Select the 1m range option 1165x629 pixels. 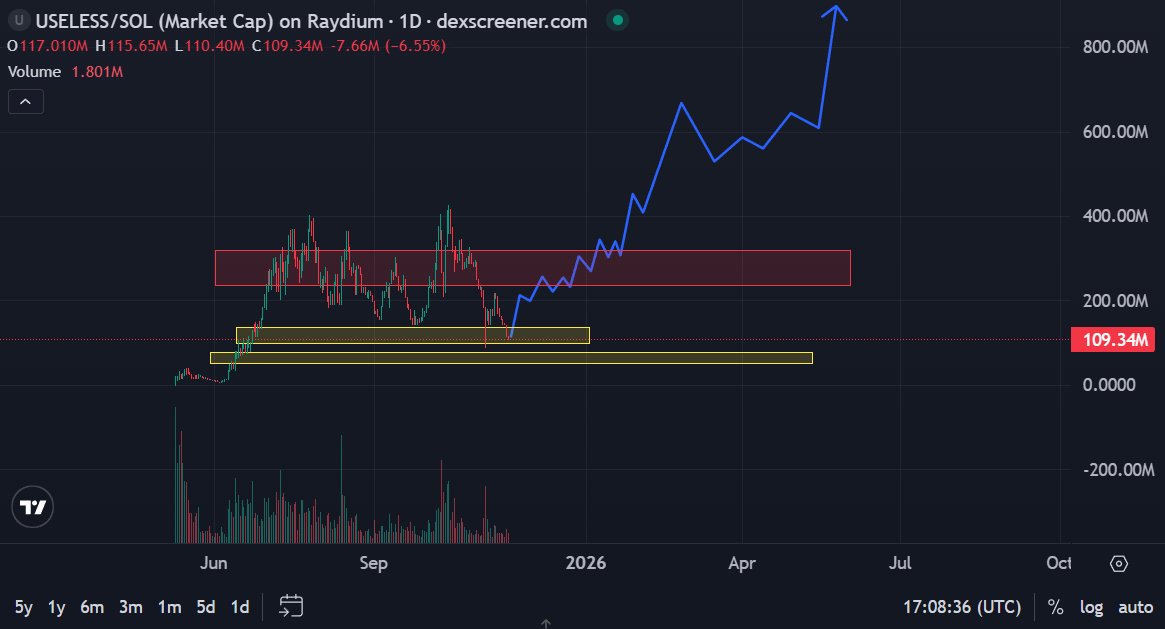coord(168,607)
